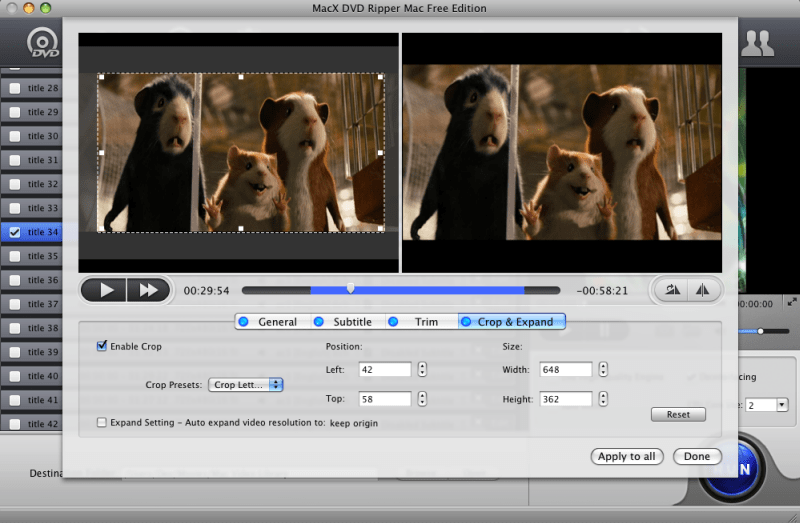The height and width of the screenshot is (523, 800).
Task: Click the elapsed time 00:29:54
Action: click(207, 291)
